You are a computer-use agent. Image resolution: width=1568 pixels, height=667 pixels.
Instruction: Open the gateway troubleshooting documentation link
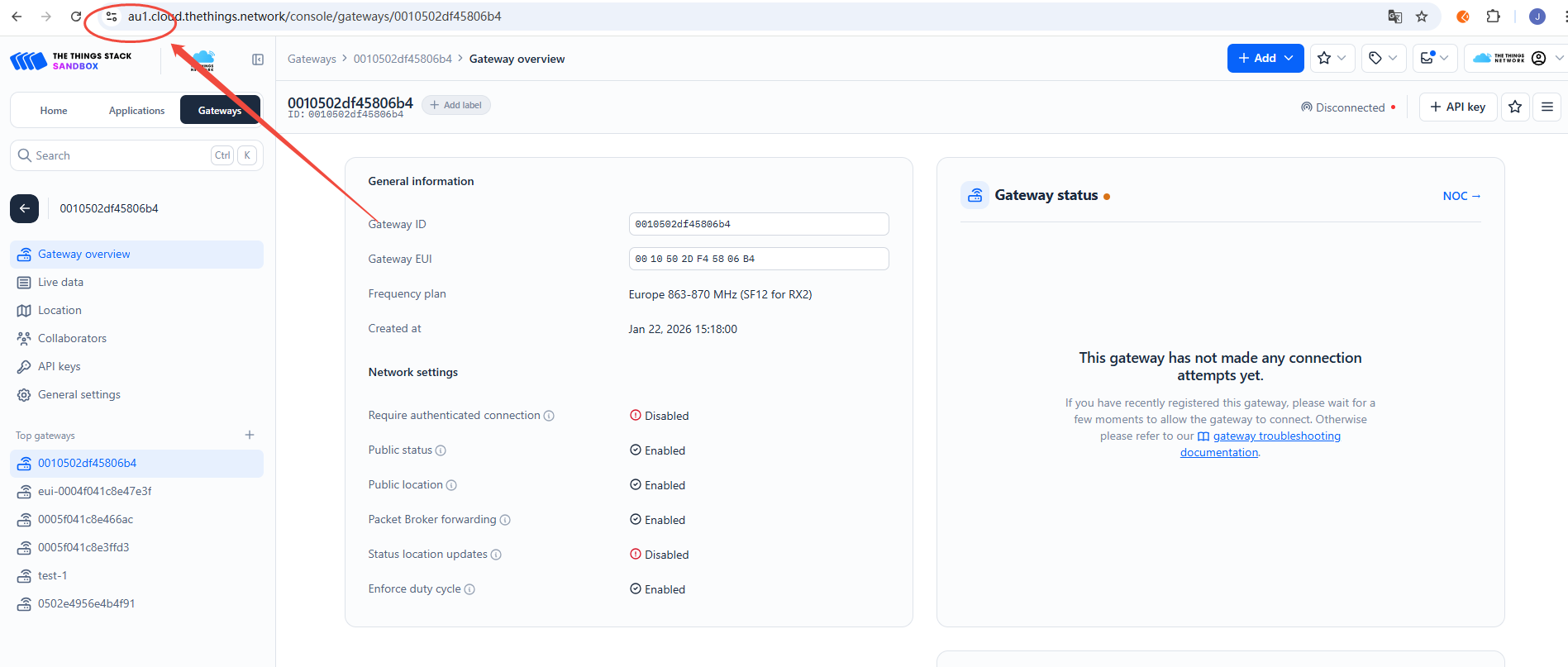click(x=1275, y=436)
